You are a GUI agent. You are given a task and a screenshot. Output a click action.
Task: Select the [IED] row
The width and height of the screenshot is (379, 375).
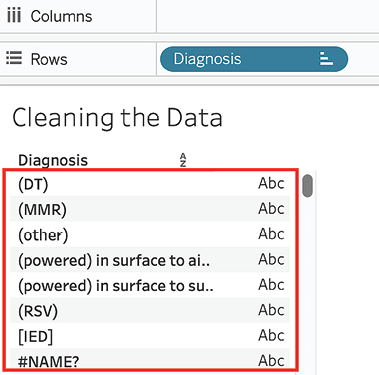click(x=150, y=336)
